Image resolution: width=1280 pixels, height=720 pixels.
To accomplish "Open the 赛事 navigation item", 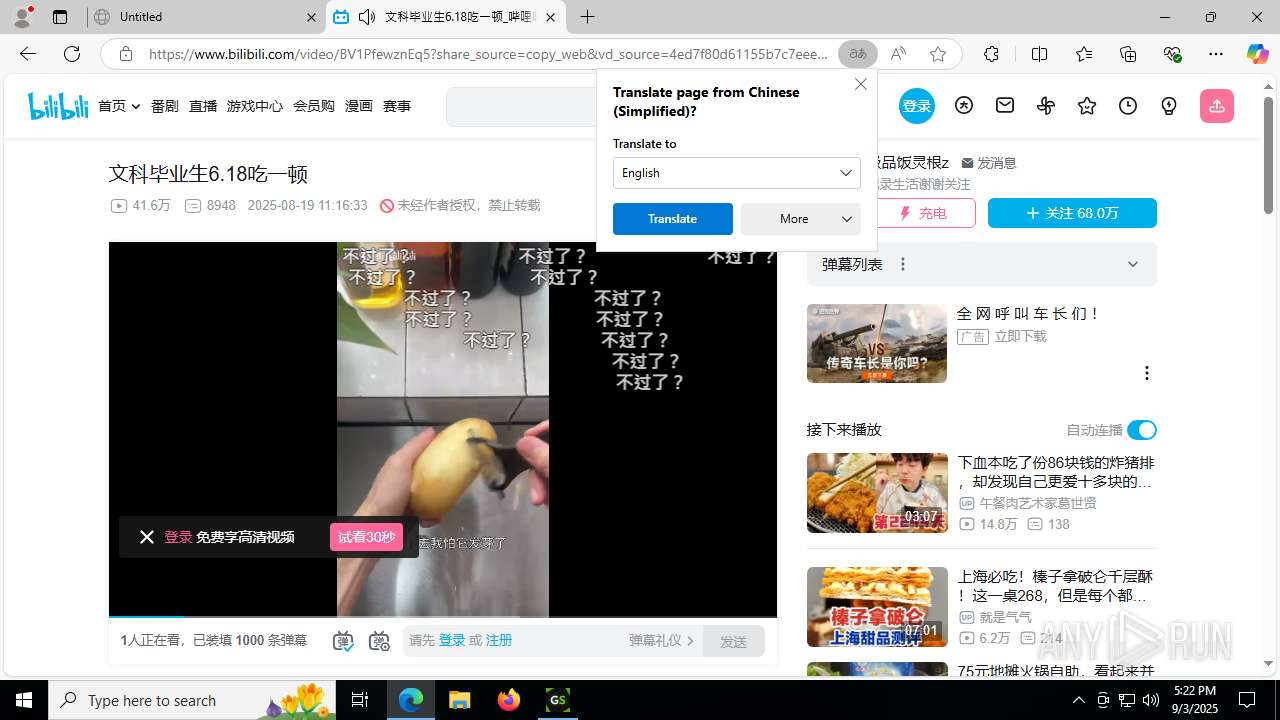I will pyautogui.click(x=397, y=106).
